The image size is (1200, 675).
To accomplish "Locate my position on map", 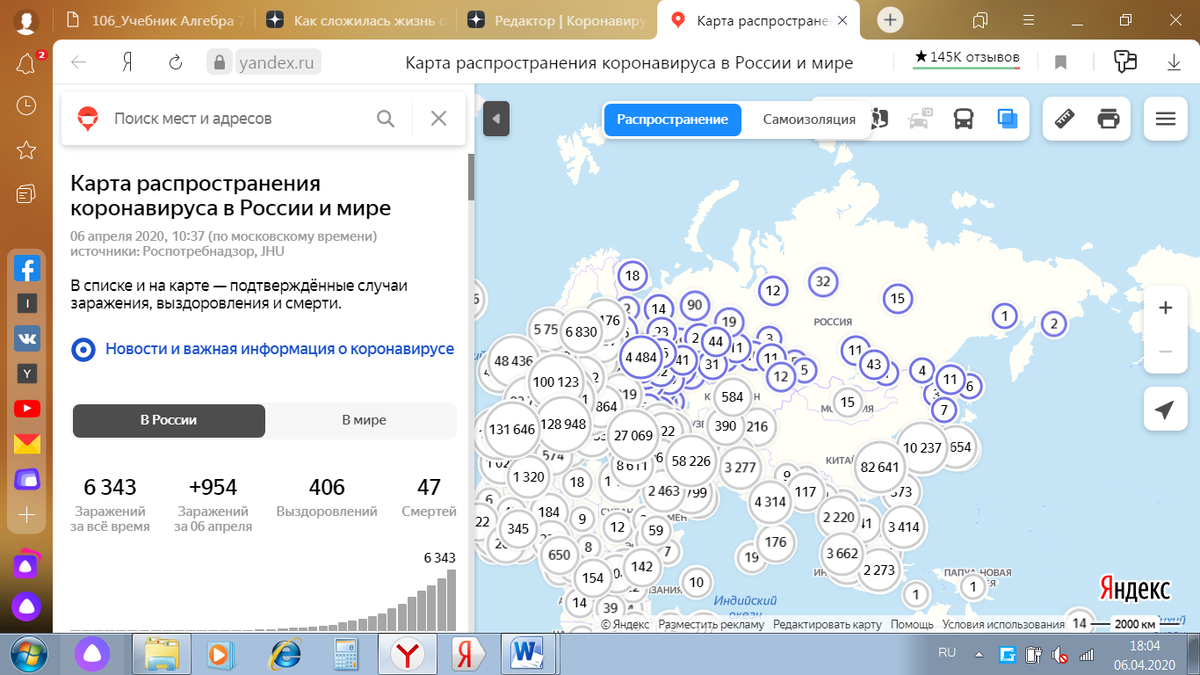I will [x=1165, y=410].
